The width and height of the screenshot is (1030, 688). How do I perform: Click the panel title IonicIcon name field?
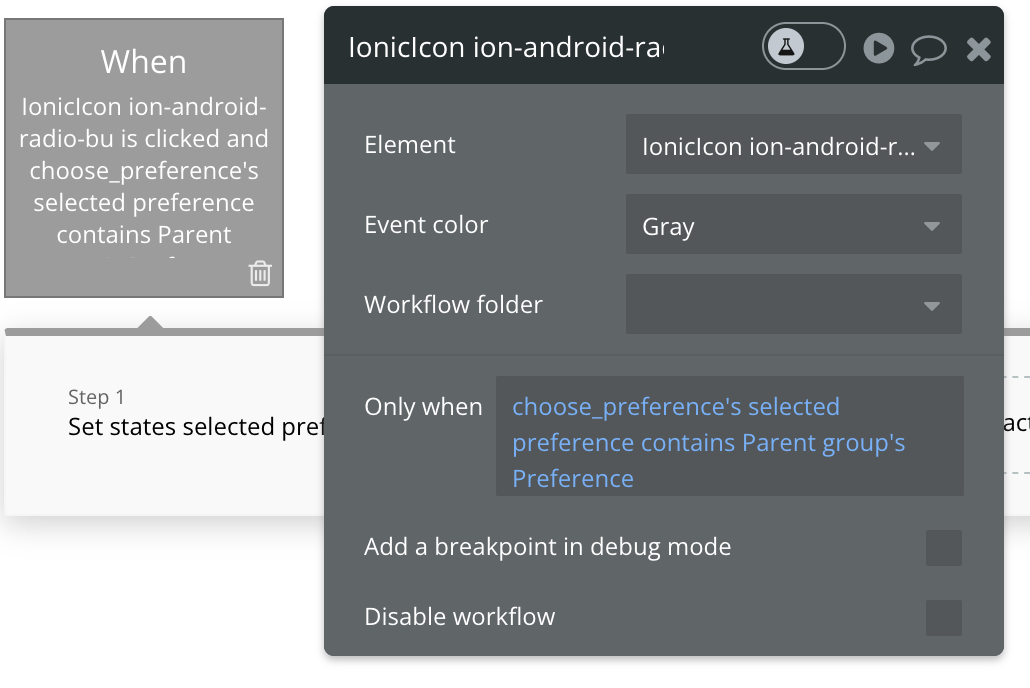(506, 48)
